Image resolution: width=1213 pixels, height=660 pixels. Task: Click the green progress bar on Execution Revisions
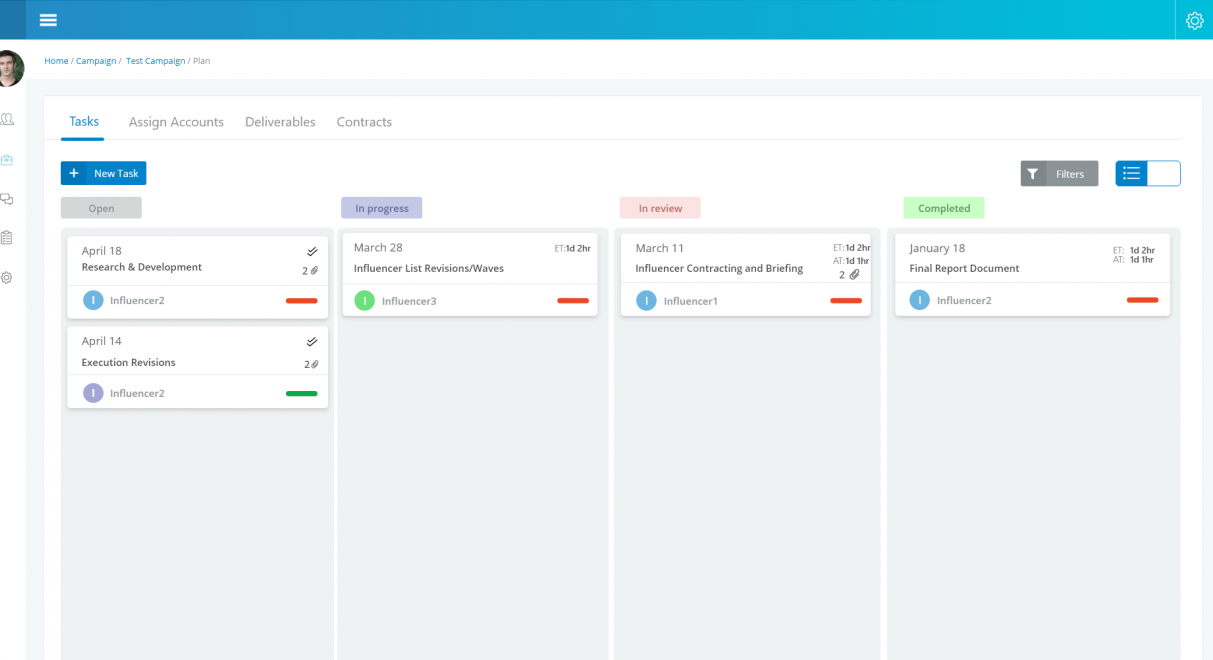301,393
